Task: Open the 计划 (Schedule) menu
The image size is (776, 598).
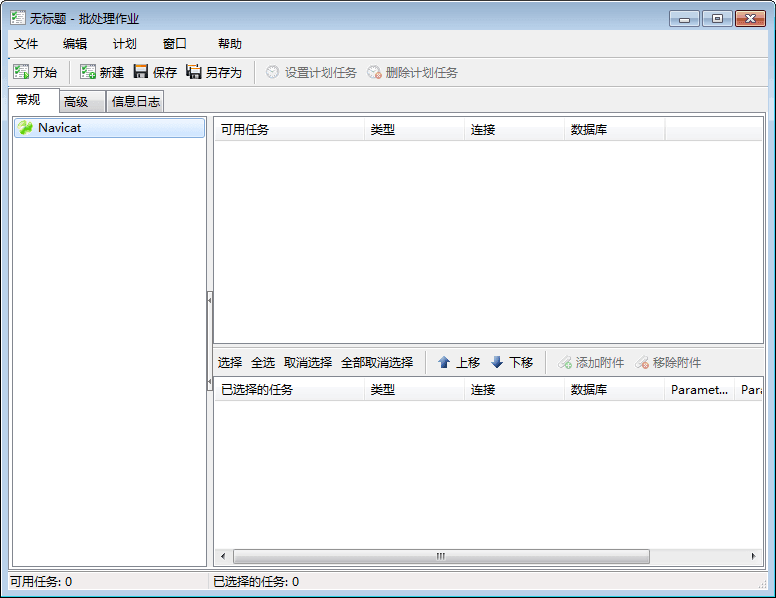Action: point(125,44)
